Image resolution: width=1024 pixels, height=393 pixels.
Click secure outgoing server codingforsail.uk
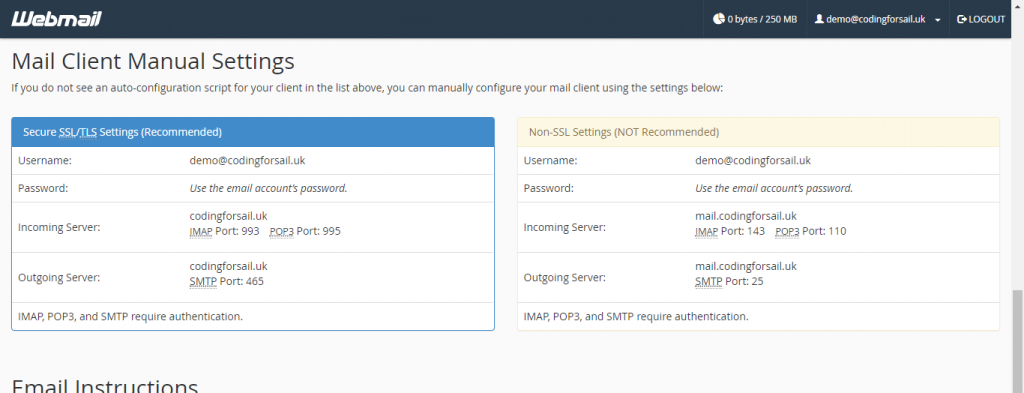pos(229,266)
